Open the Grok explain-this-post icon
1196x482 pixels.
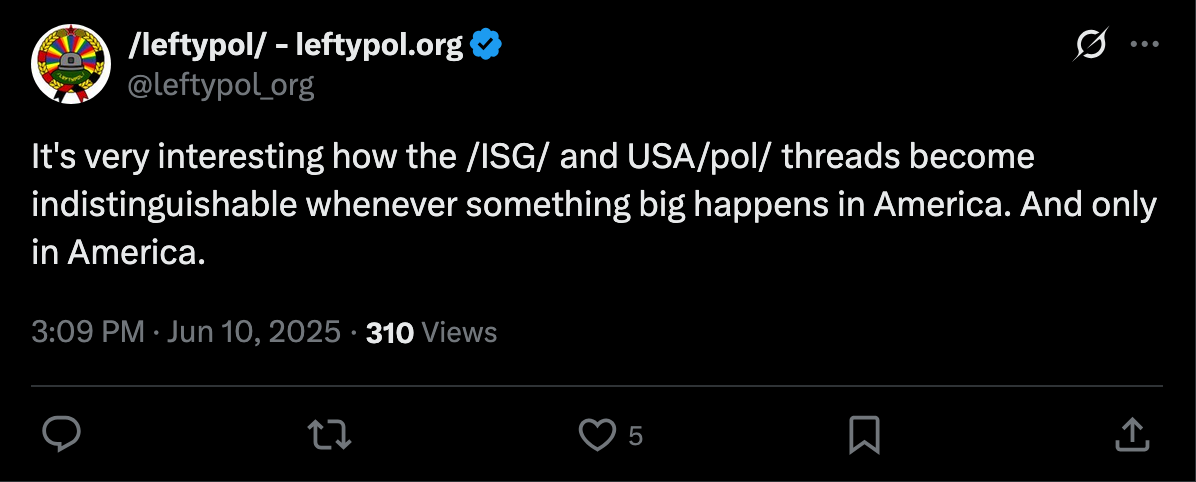point(1091,45)
